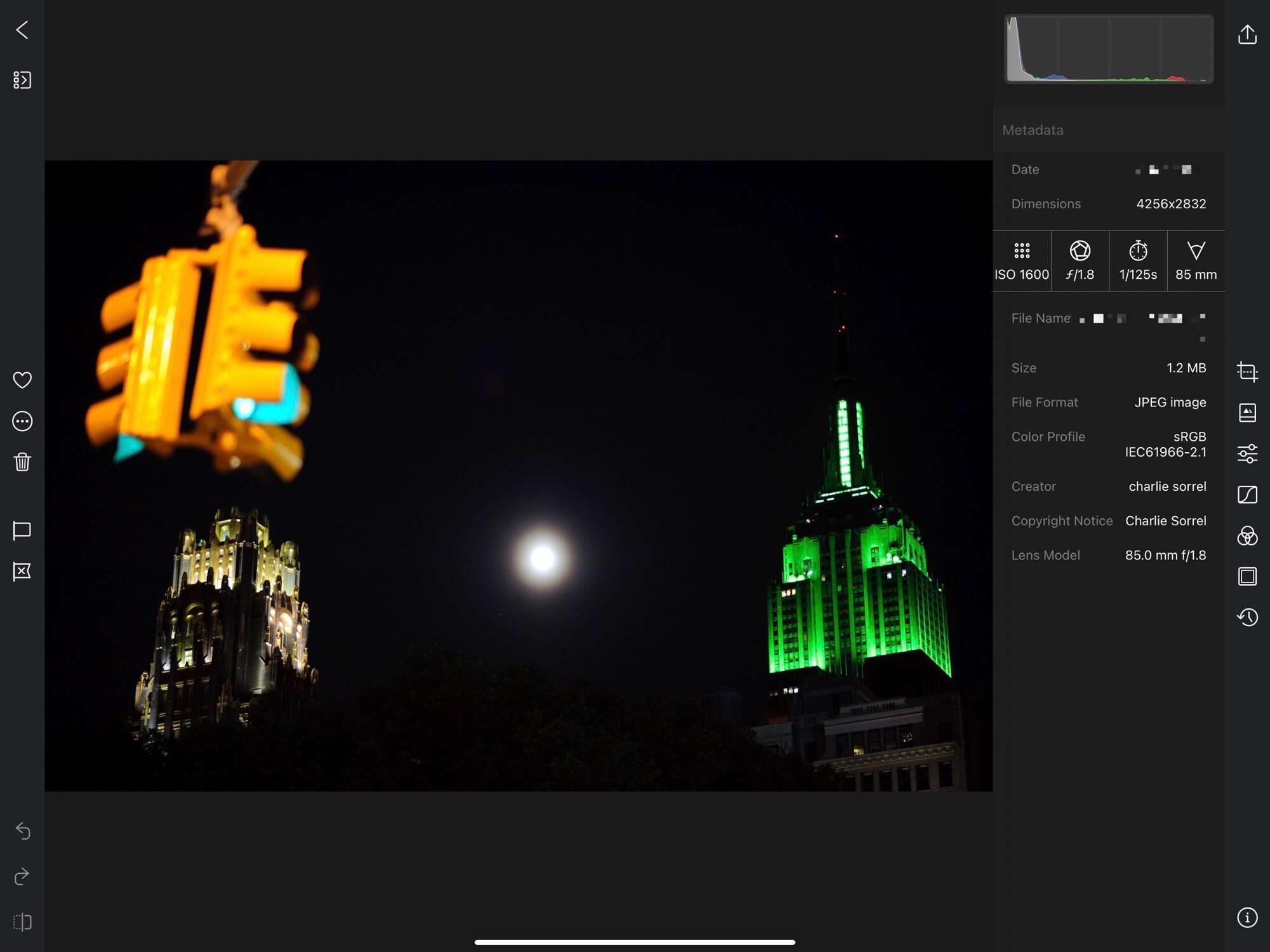Viewport: 1270px width, 952px height.
Task: Click the histogram display
Action: [x=1109, y=49]
